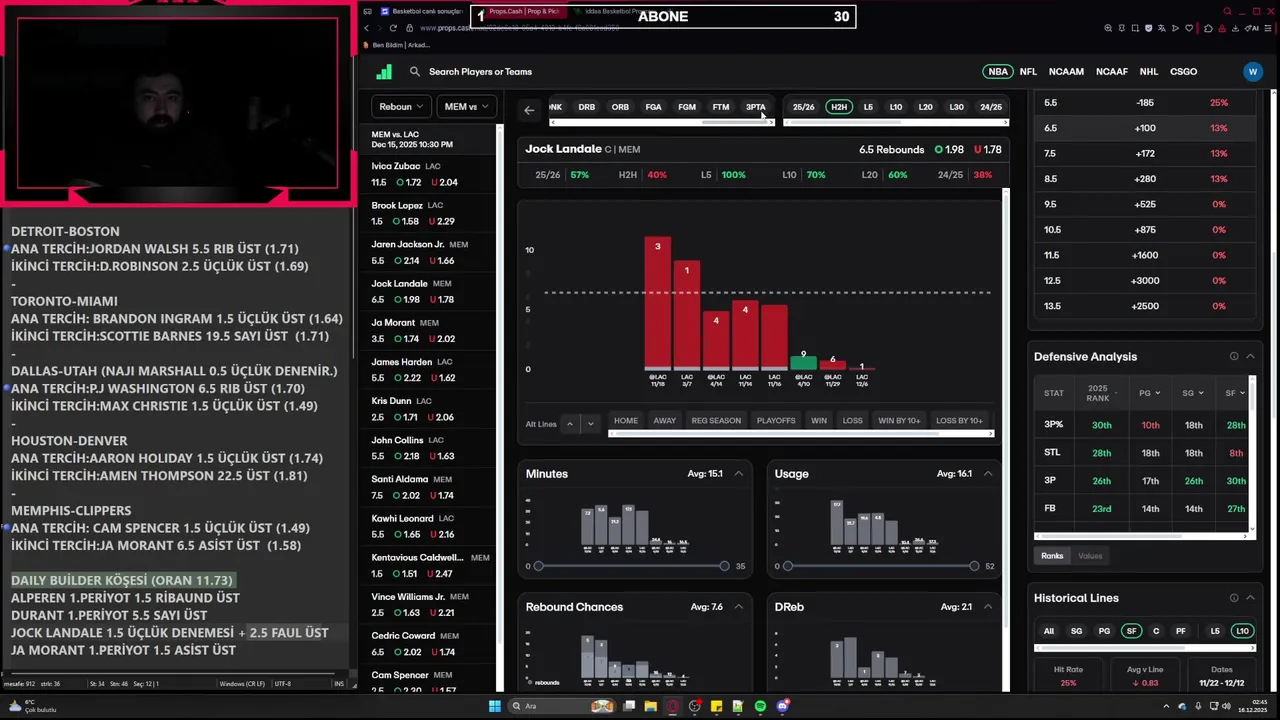Switch to the NCAAM league tab
This screenshot has height=720, width=1280.
1066,72
